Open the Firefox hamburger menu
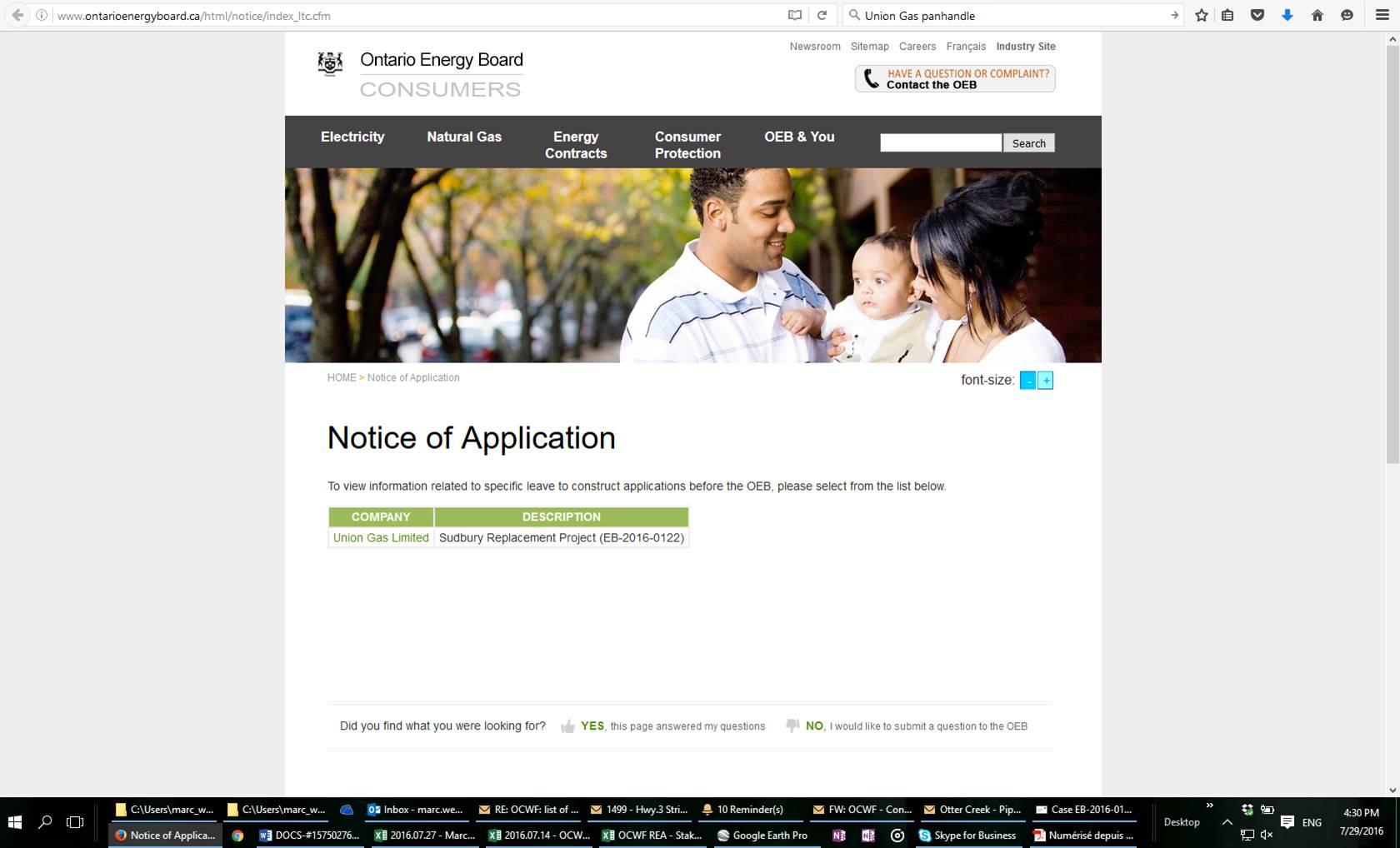 1382,15
